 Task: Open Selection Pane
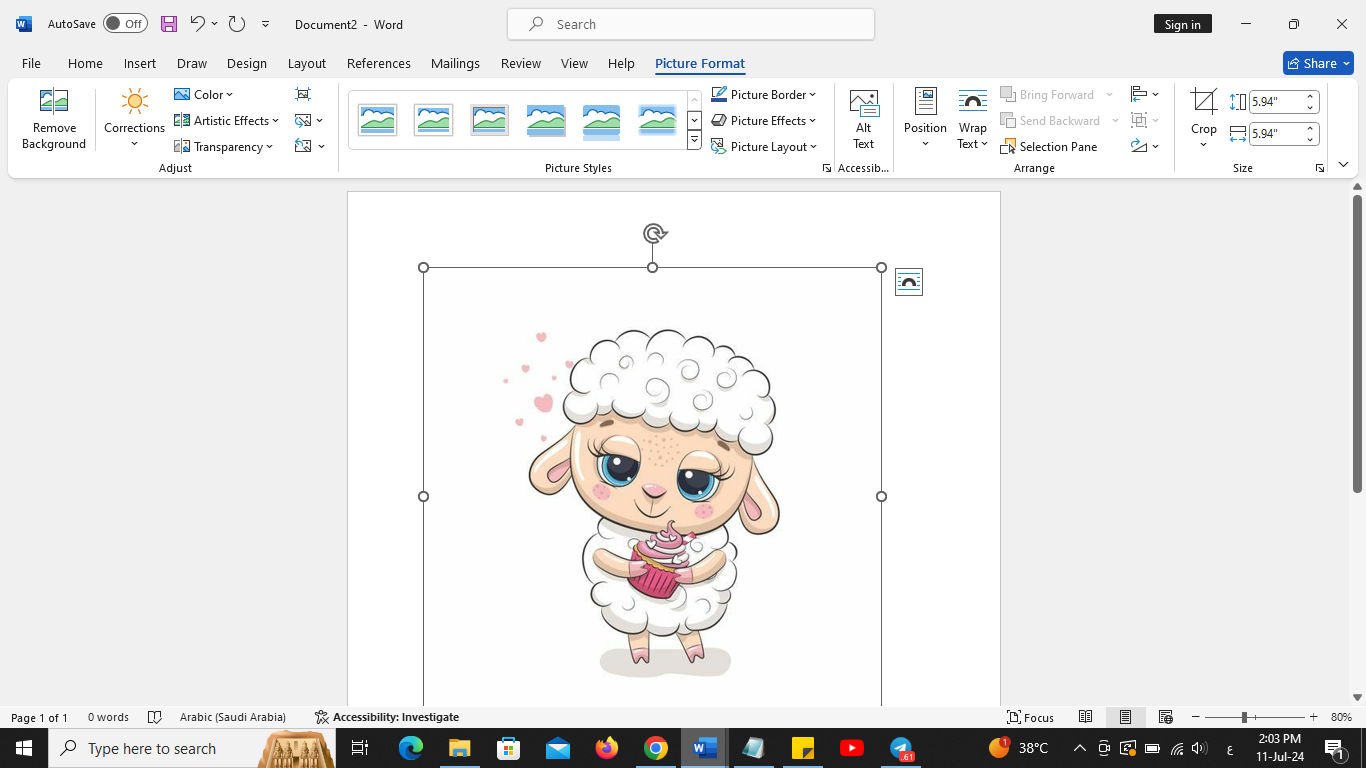(x=1049, y=146)
